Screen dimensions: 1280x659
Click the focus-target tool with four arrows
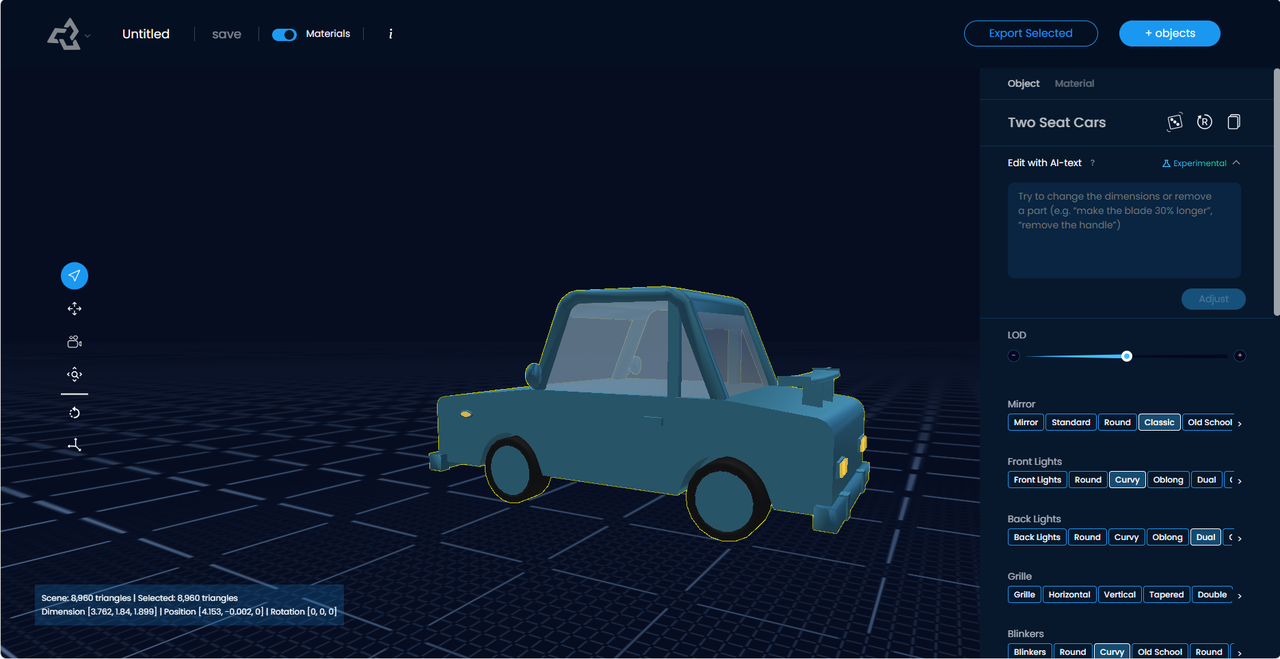tap(74, 375)
